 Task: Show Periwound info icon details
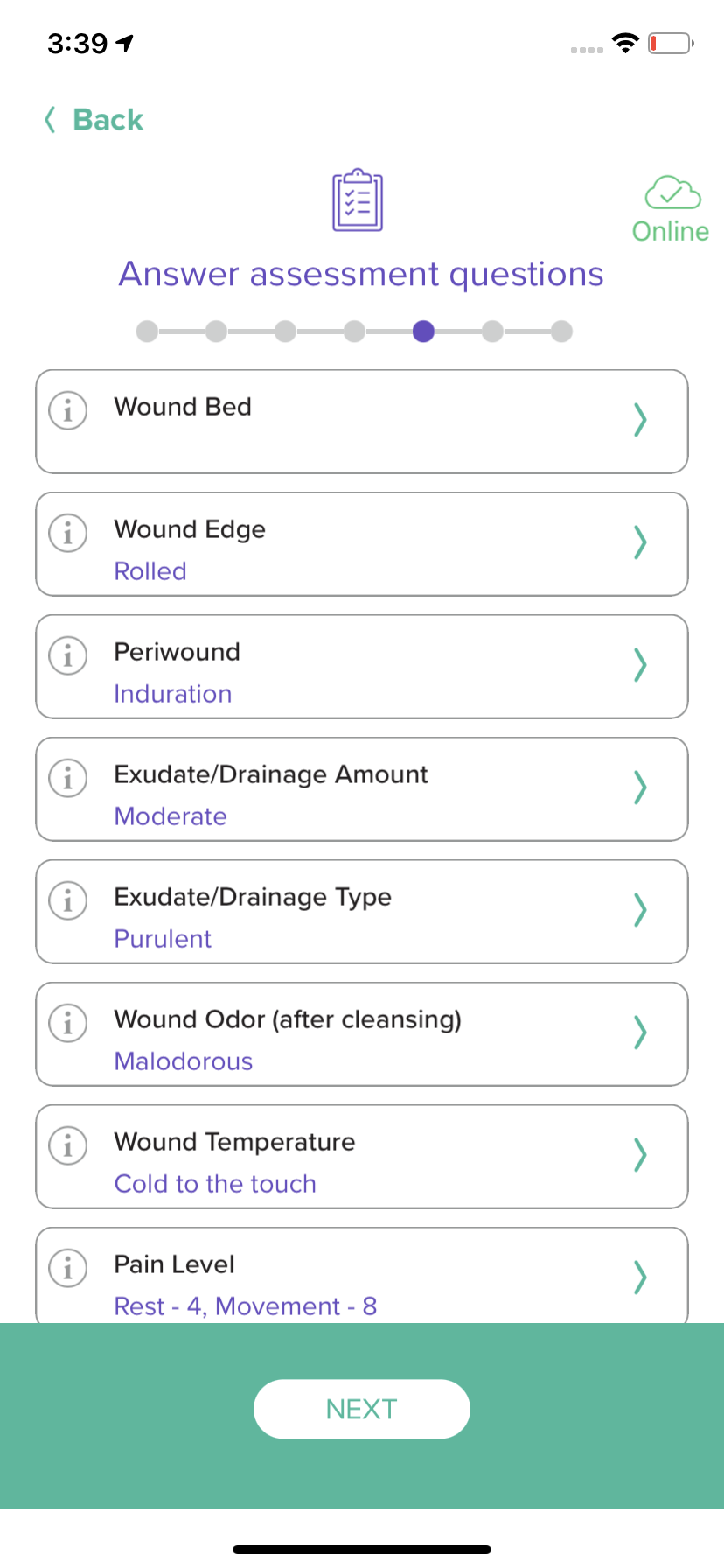(67, 654)
